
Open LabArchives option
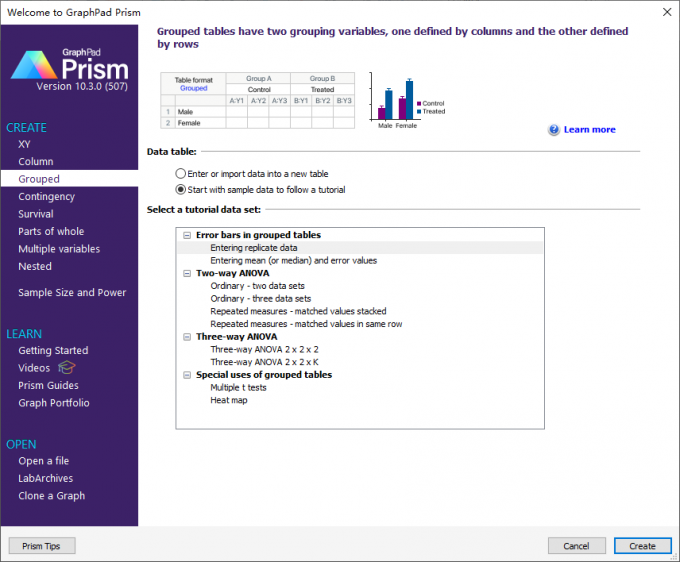pyautogui.click(x=46, y=478)
